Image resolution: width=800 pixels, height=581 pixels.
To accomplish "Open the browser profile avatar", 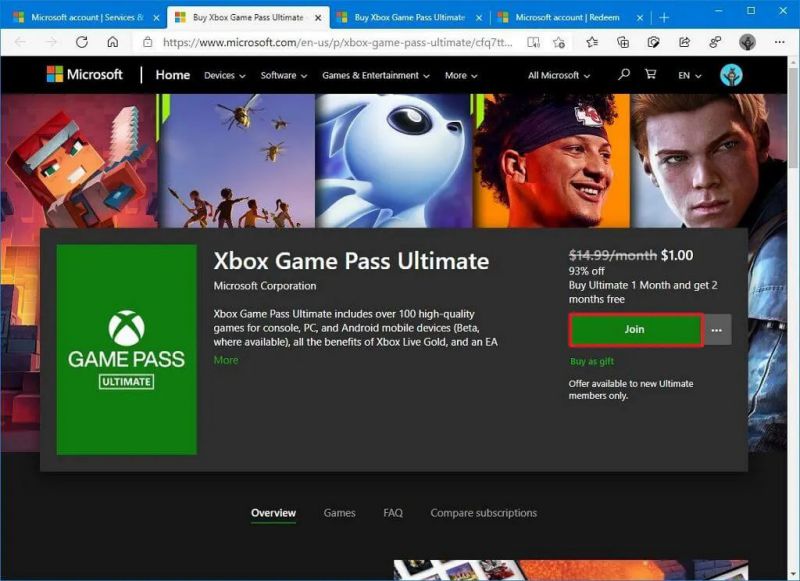I will 747,42.
